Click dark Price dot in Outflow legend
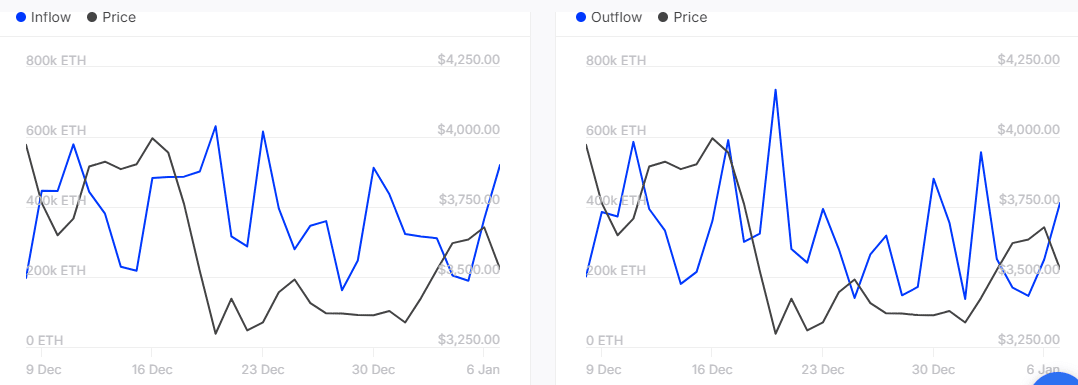 663,18
